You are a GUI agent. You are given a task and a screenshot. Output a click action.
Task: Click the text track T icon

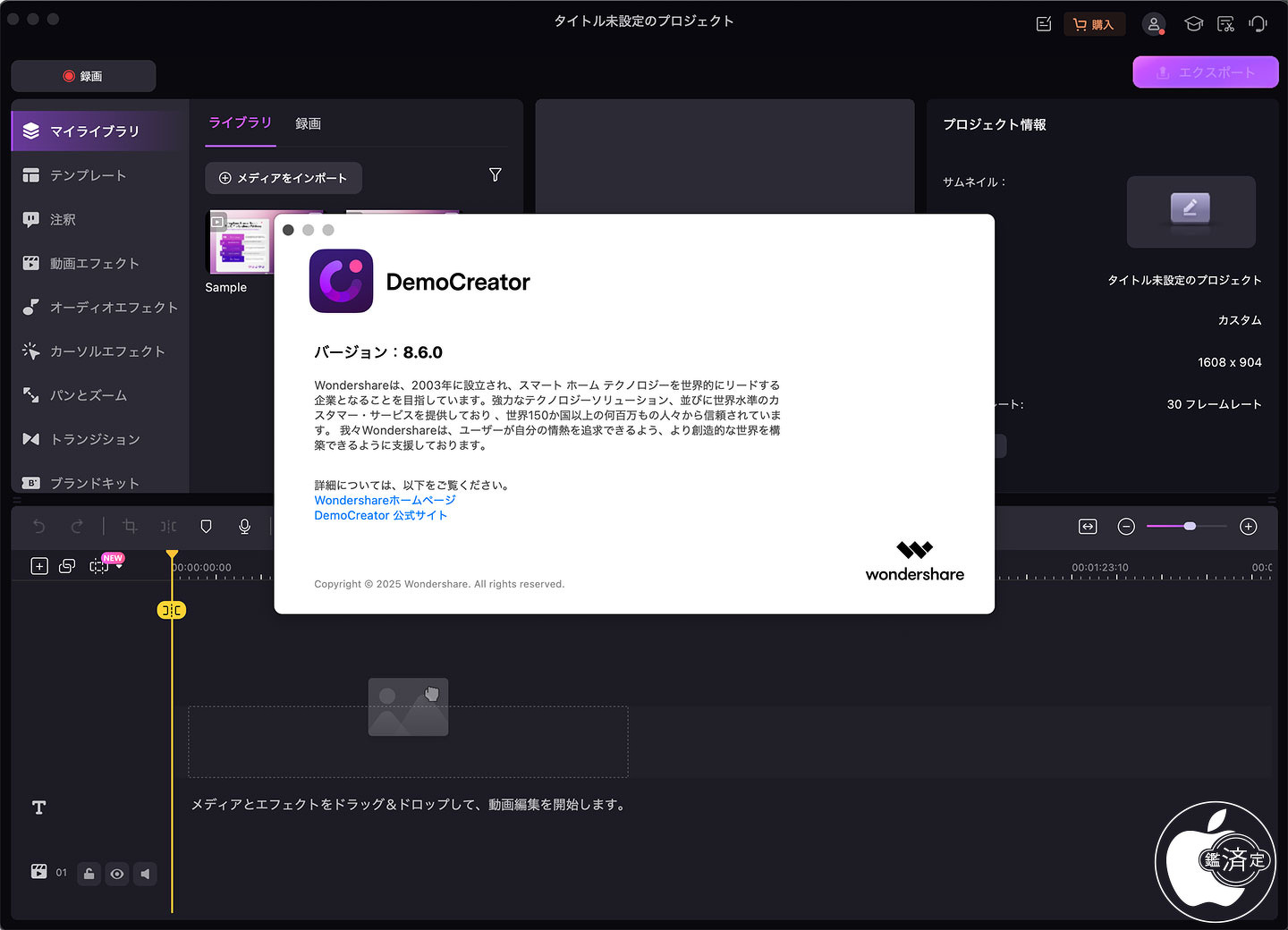[x=38, y=807]
